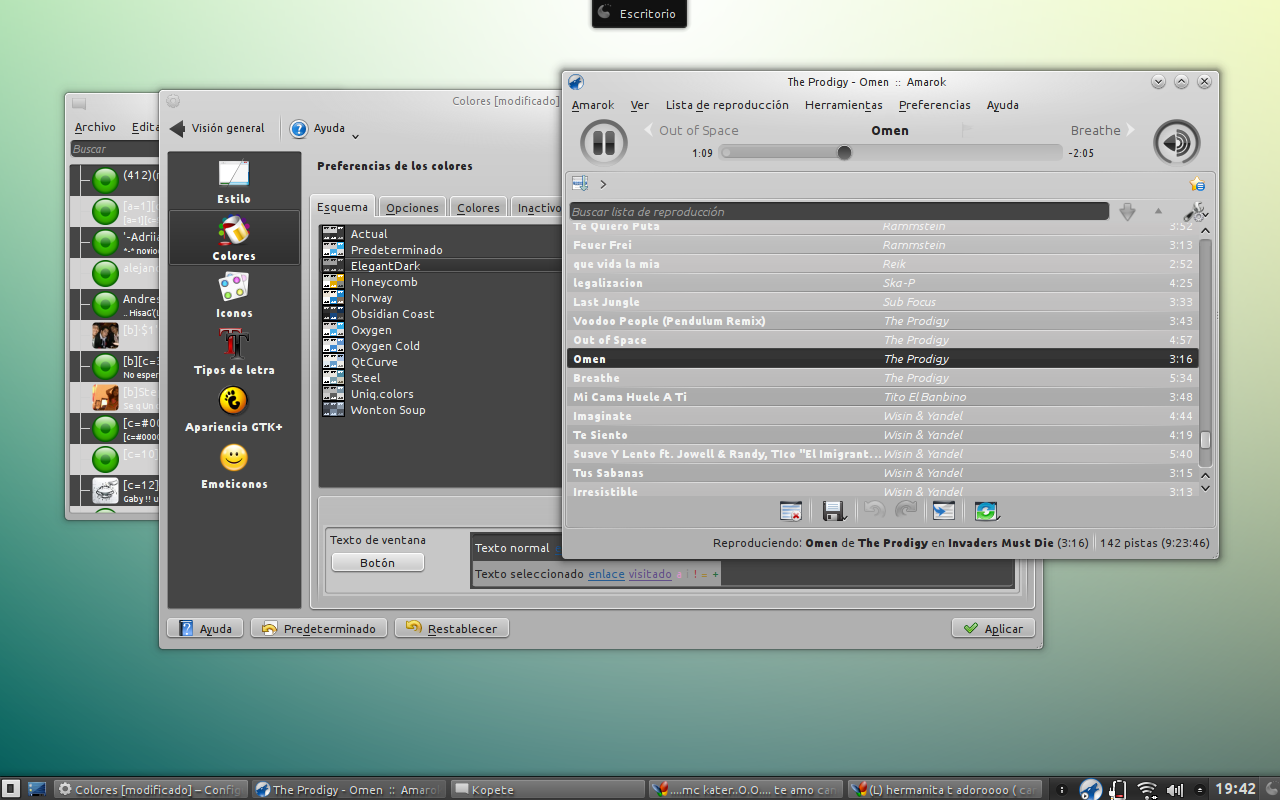Viewport: 1280px width, 800px height.
Task: Switch to the Colores tab in color preferences
Action: coord(478,207)
